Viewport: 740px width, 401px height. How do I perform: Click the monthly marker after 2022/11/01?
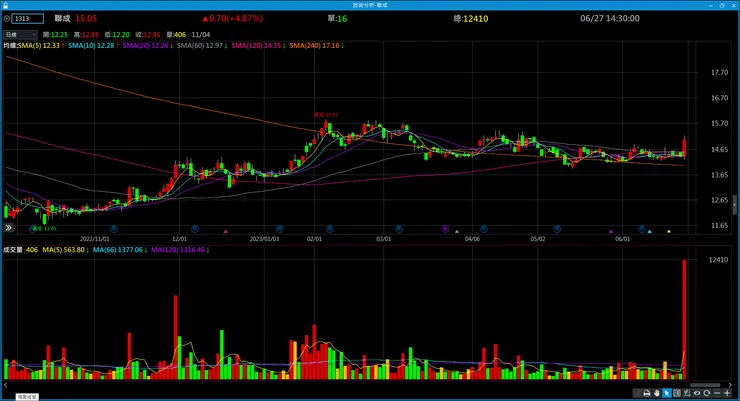tap(114, 229)
